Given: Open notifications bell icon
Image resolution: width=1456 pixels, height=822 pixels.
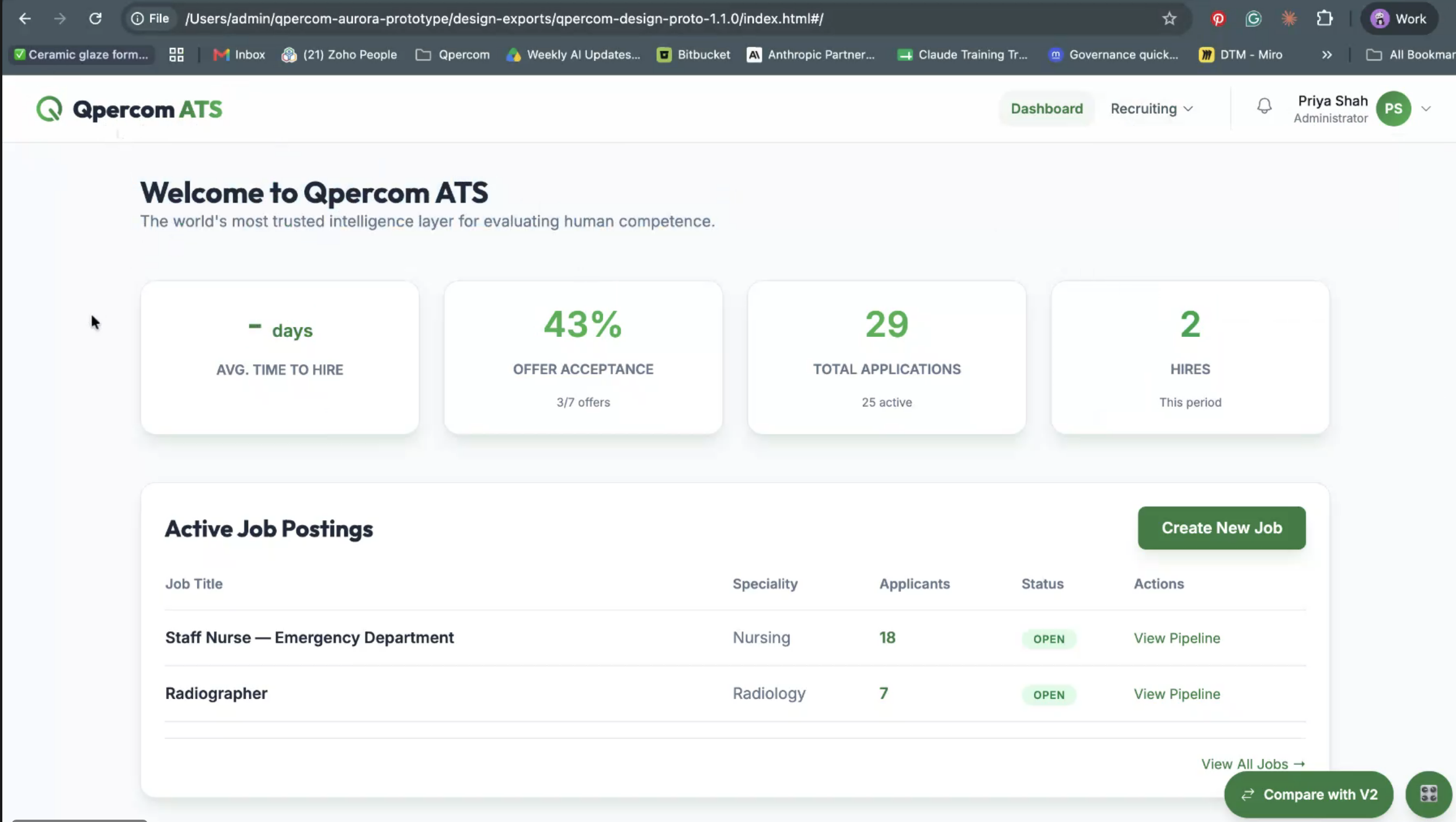Looking at the screenshot, I should 1264,106.
